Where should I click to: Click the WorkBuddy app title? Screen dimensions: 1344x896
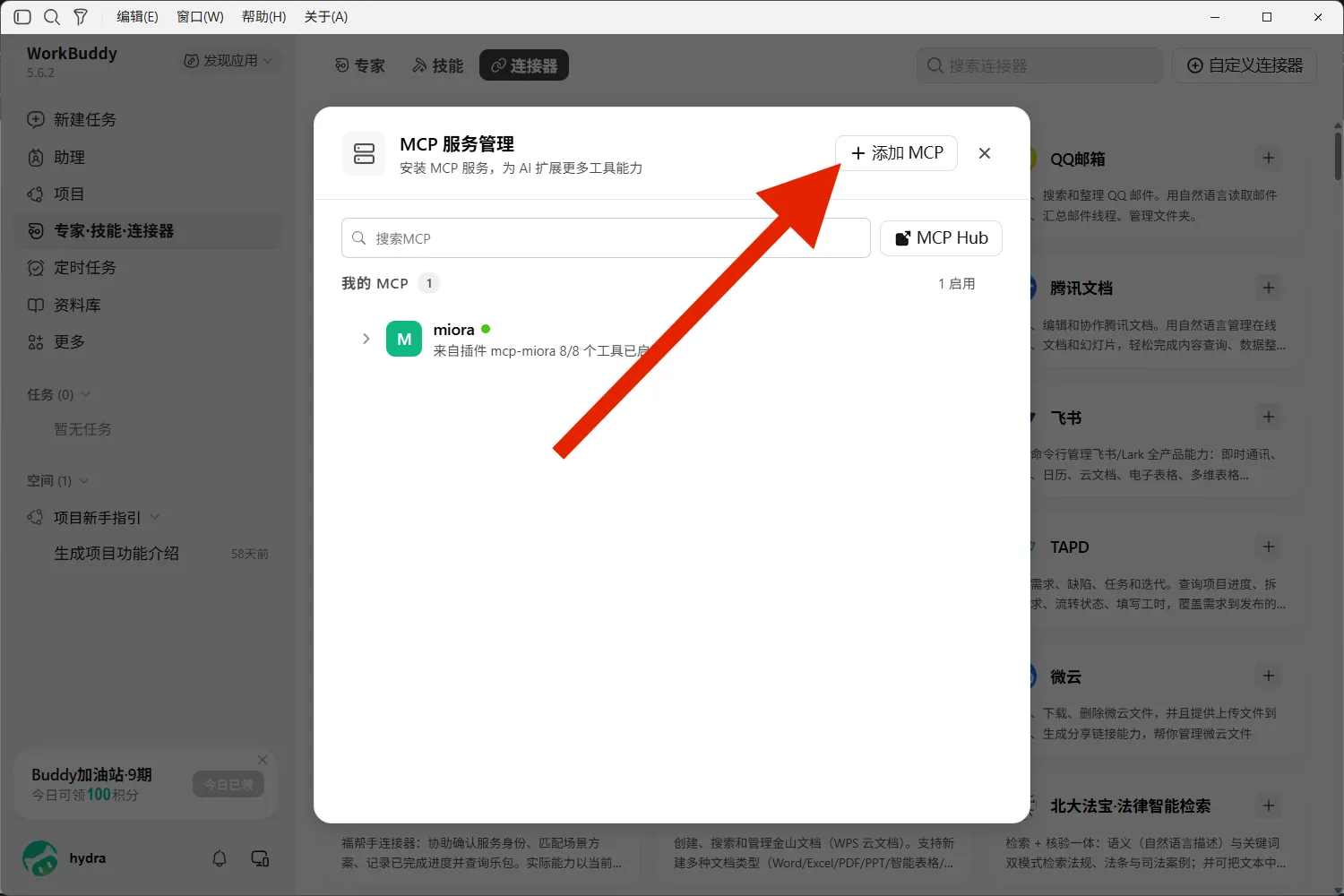click(x=72, y=53)
